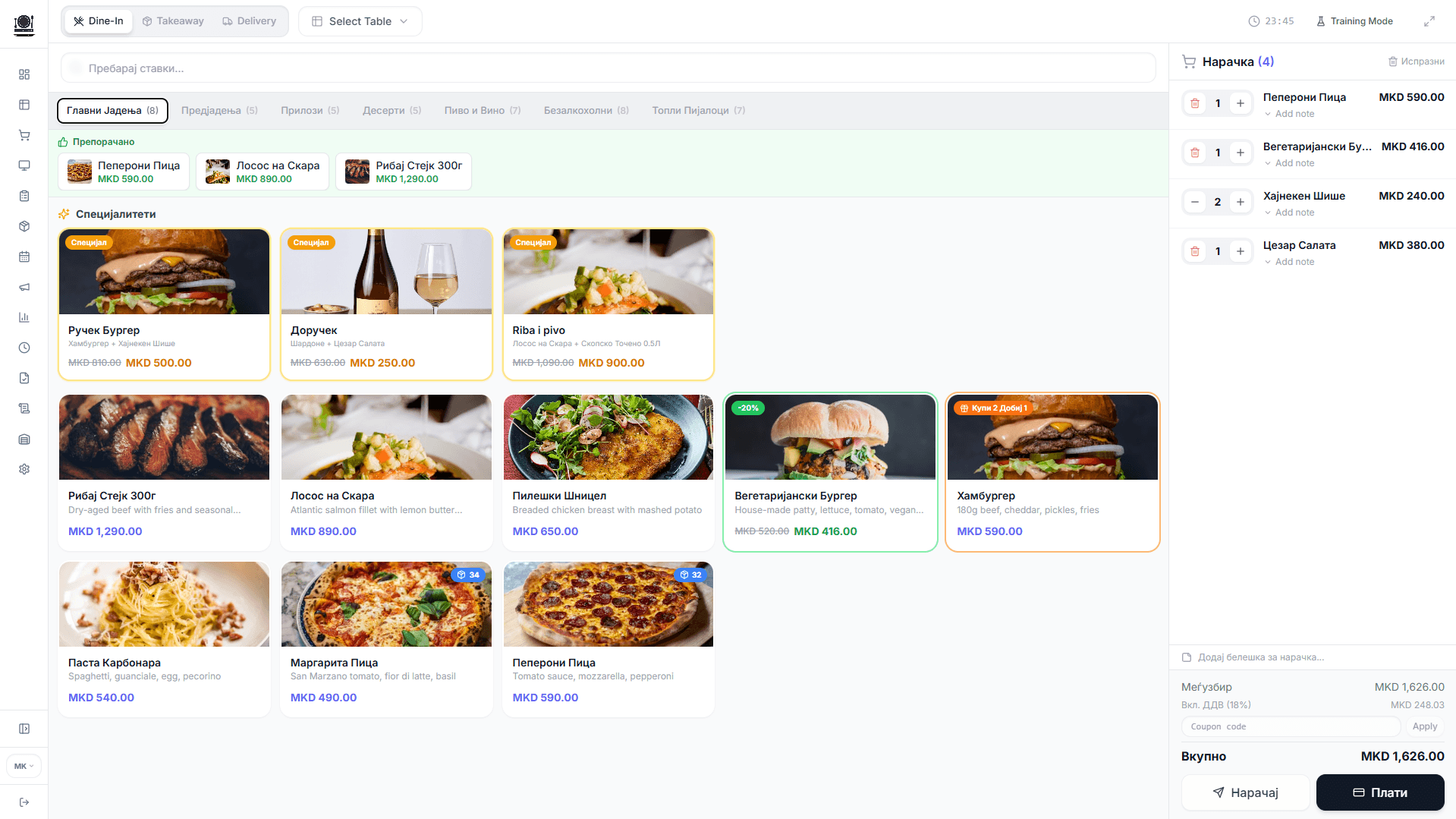
Task: Click the Нарачај order button
Action: coord(1246,792)
